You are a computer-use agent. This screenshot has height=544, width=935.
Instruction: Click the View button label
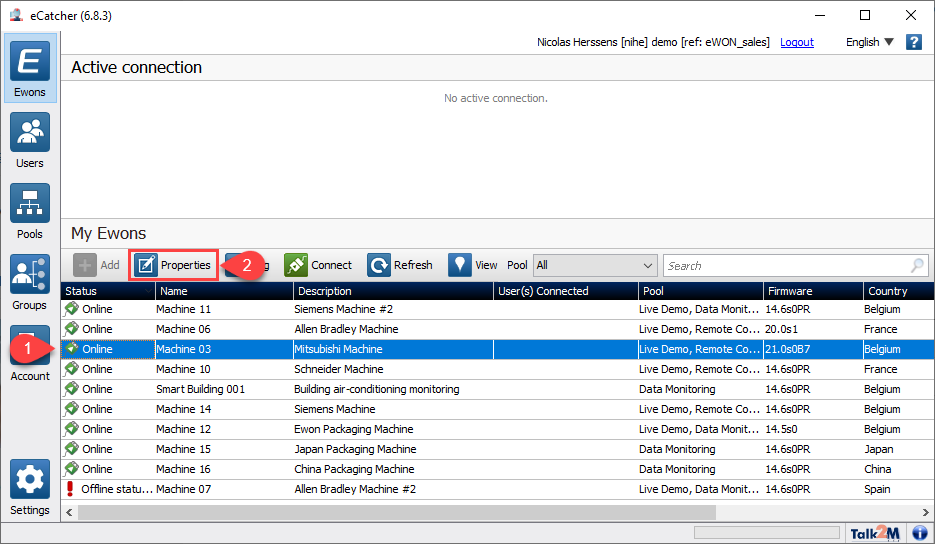click(486, 265)
